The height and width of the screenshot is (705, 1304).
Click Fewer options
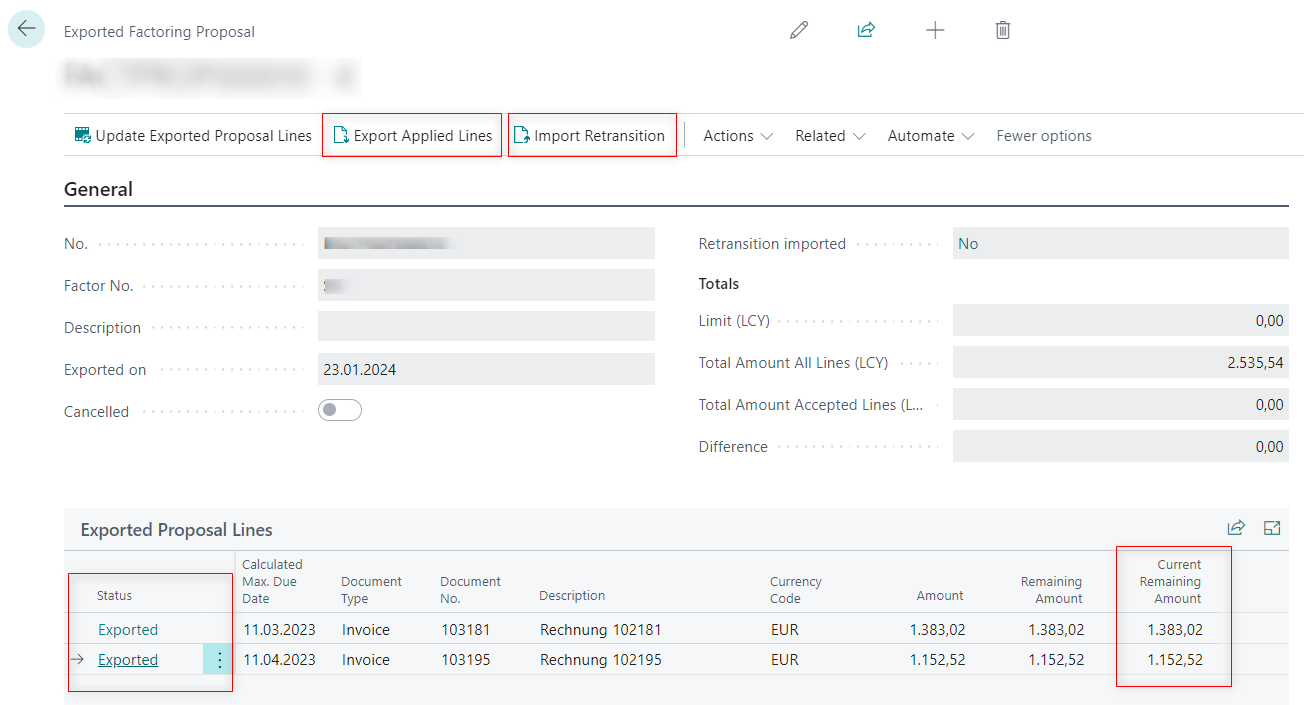[x=1043, y=136]
